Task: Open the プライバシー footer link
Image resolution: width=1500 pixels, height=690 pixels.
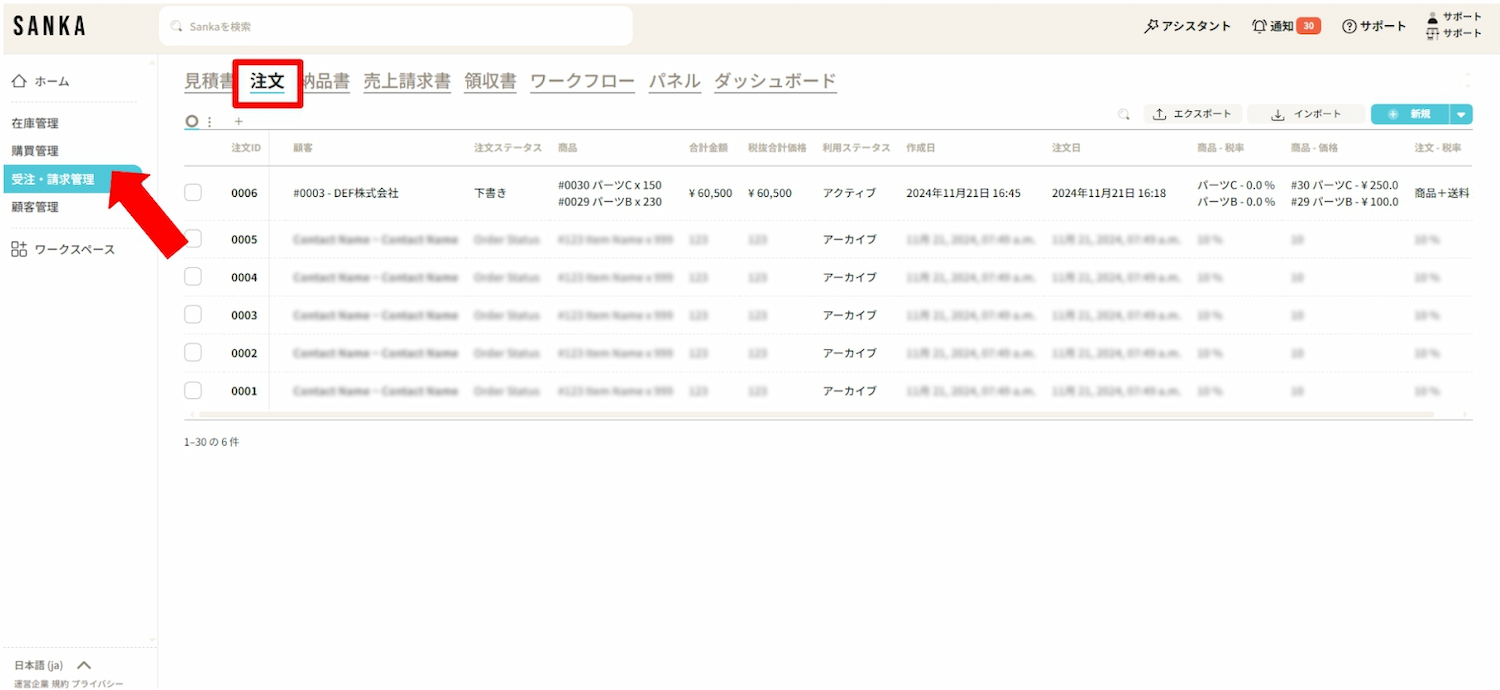Action: click(97, 684)
